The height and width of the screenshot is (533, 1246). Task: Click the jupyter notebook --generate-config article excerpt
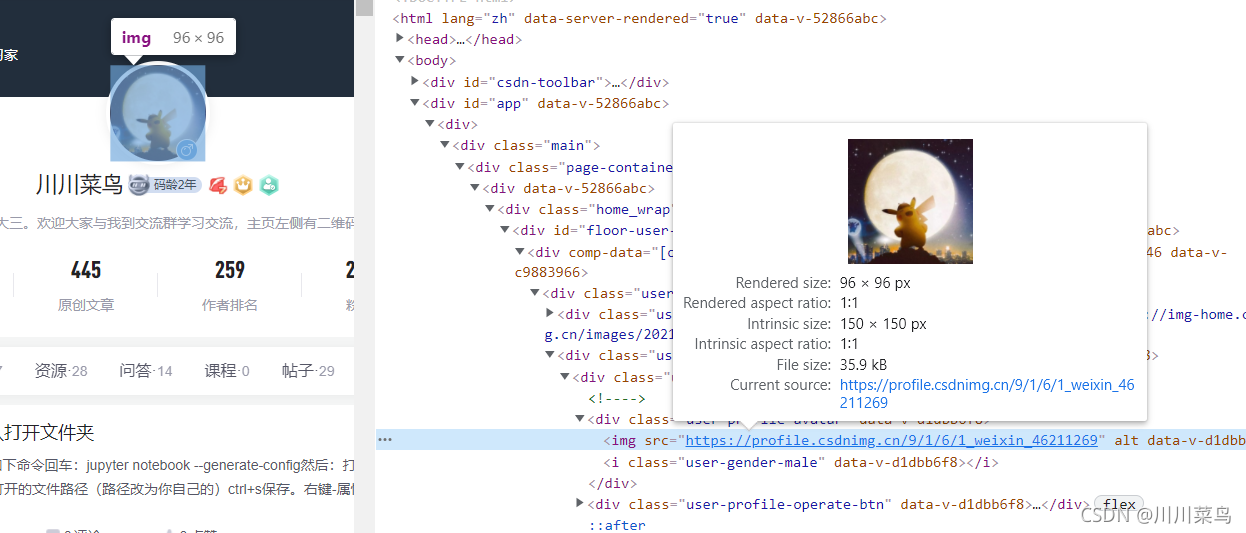pyautogui.click(x=177, y=478)
